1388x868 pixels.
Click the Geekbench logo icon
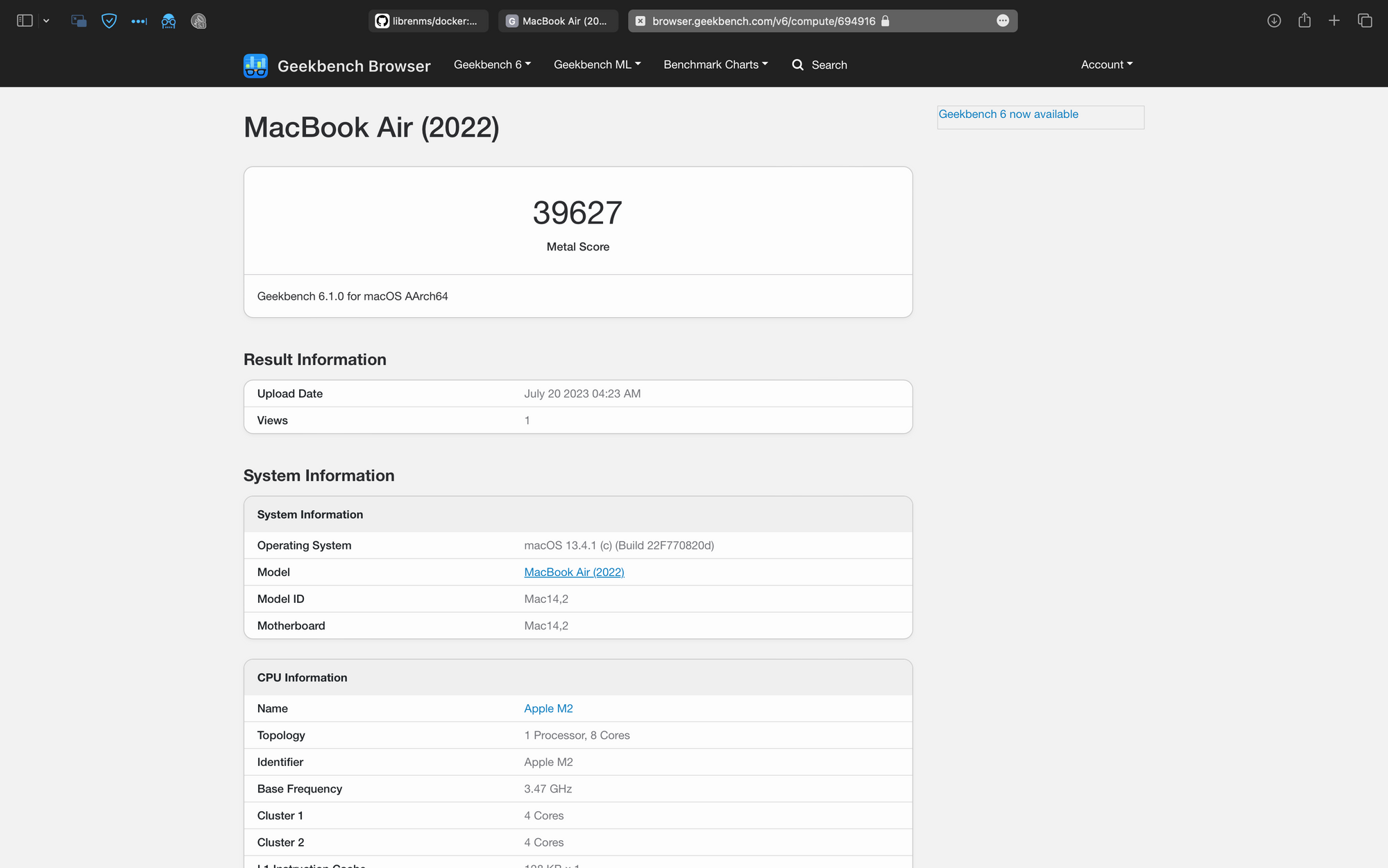tap(255, 66)
